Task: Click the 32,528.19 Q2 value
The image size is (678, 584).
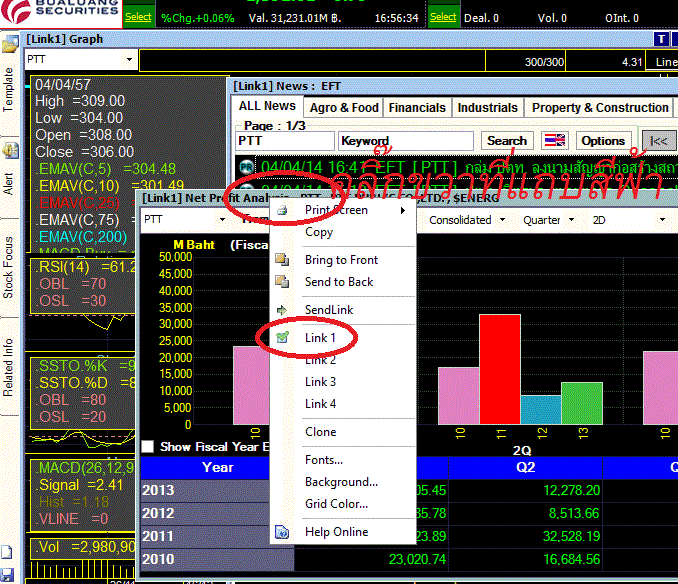Action: (x=572, y=536)
